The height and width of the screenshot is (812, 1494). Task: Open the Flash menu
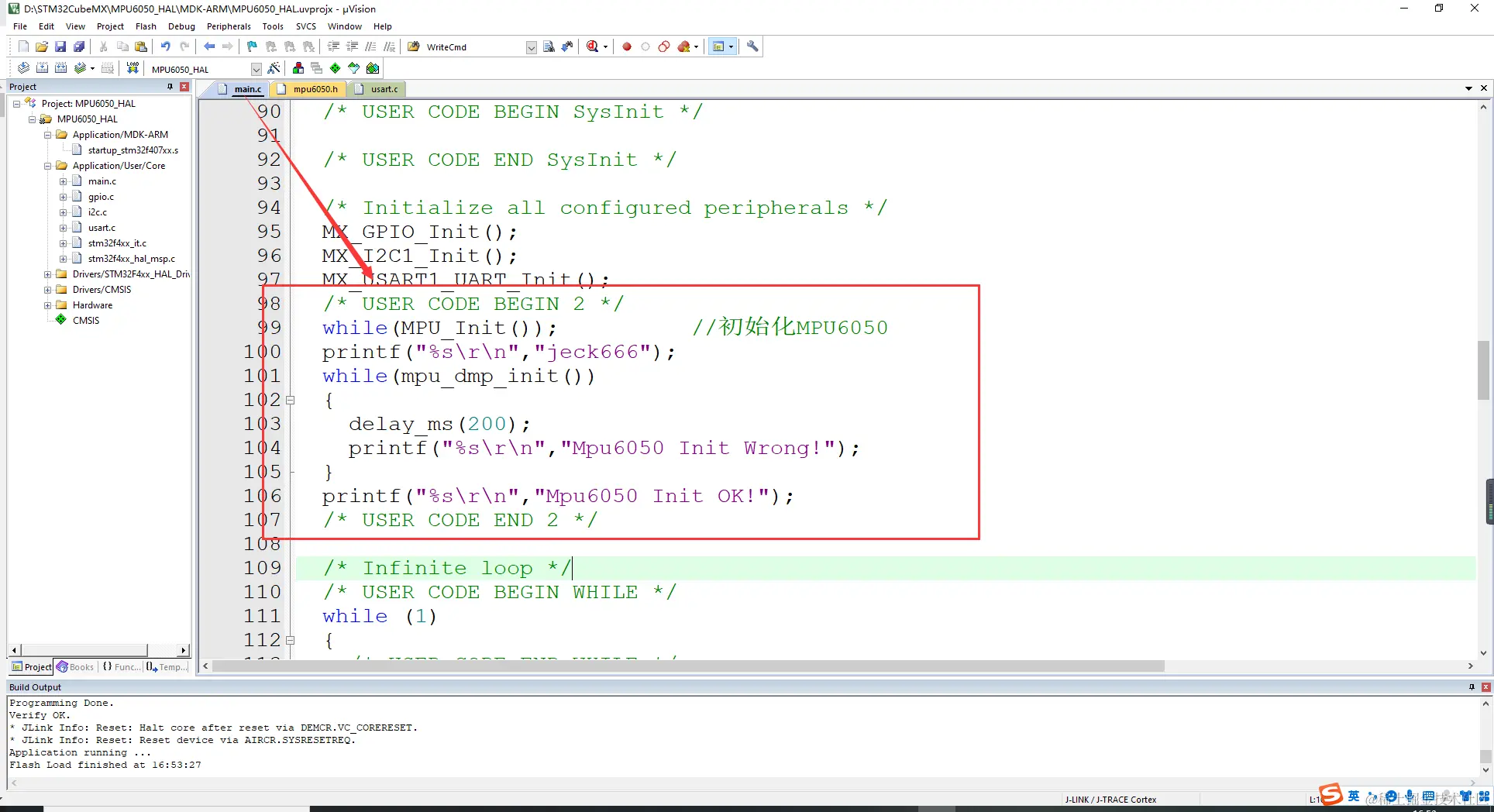pyautogui.click(x=146, y=26)
